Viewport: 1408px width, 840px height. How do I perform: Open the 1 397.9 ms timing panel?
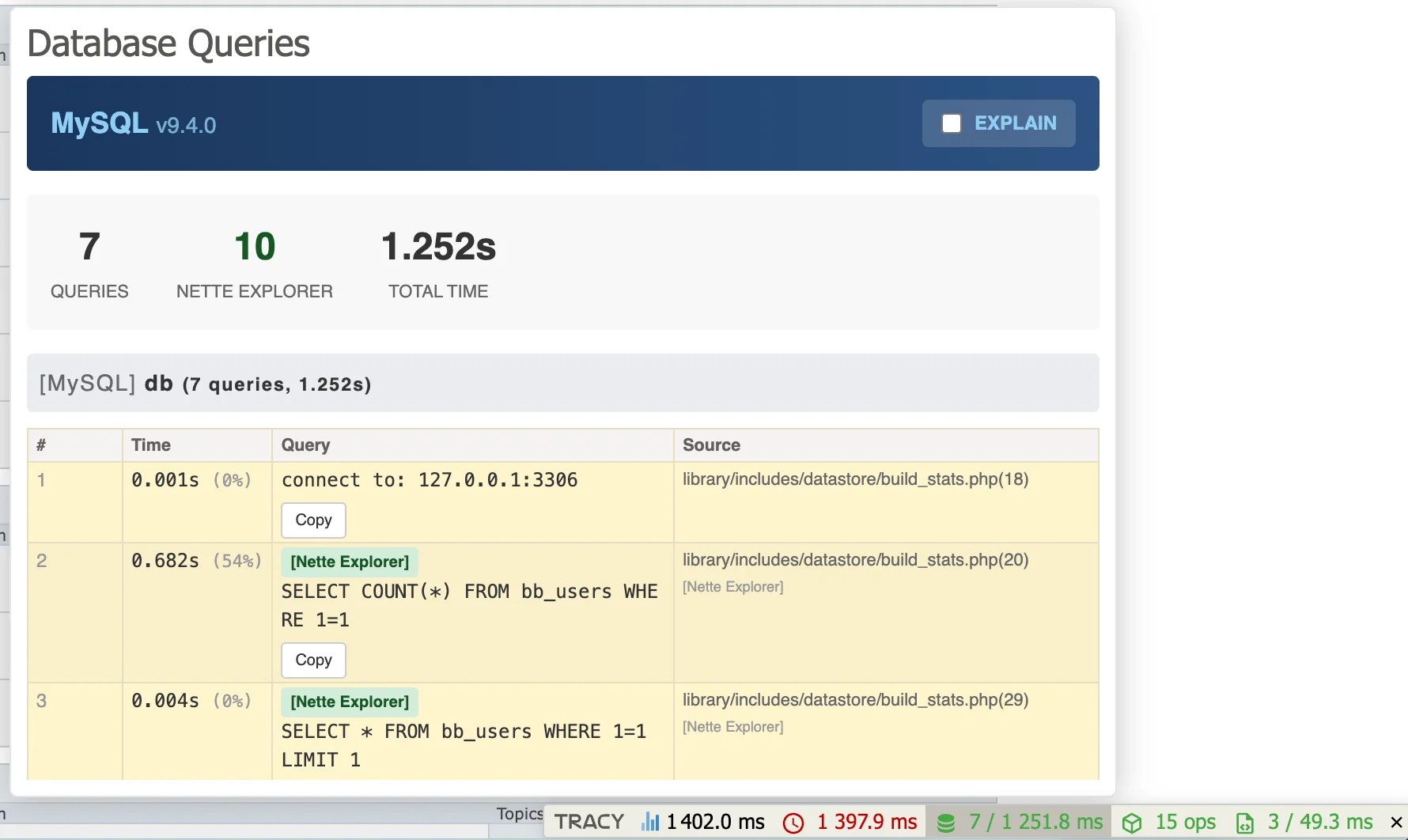(x=850, y=822)
